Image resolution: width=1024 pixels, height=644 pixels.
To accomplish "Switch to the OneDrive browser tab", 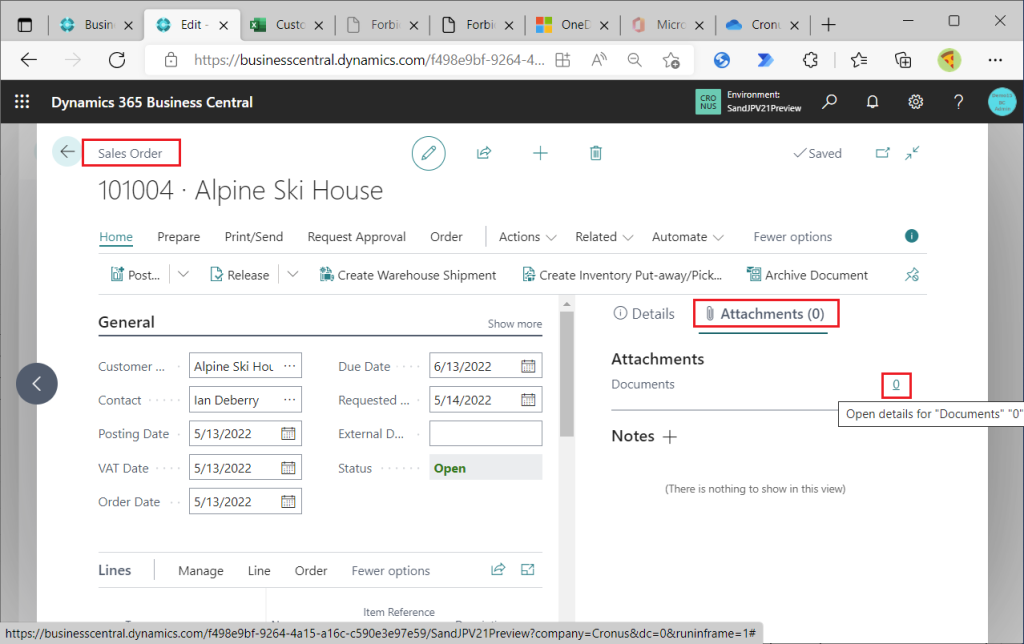I will pos(572,25).
